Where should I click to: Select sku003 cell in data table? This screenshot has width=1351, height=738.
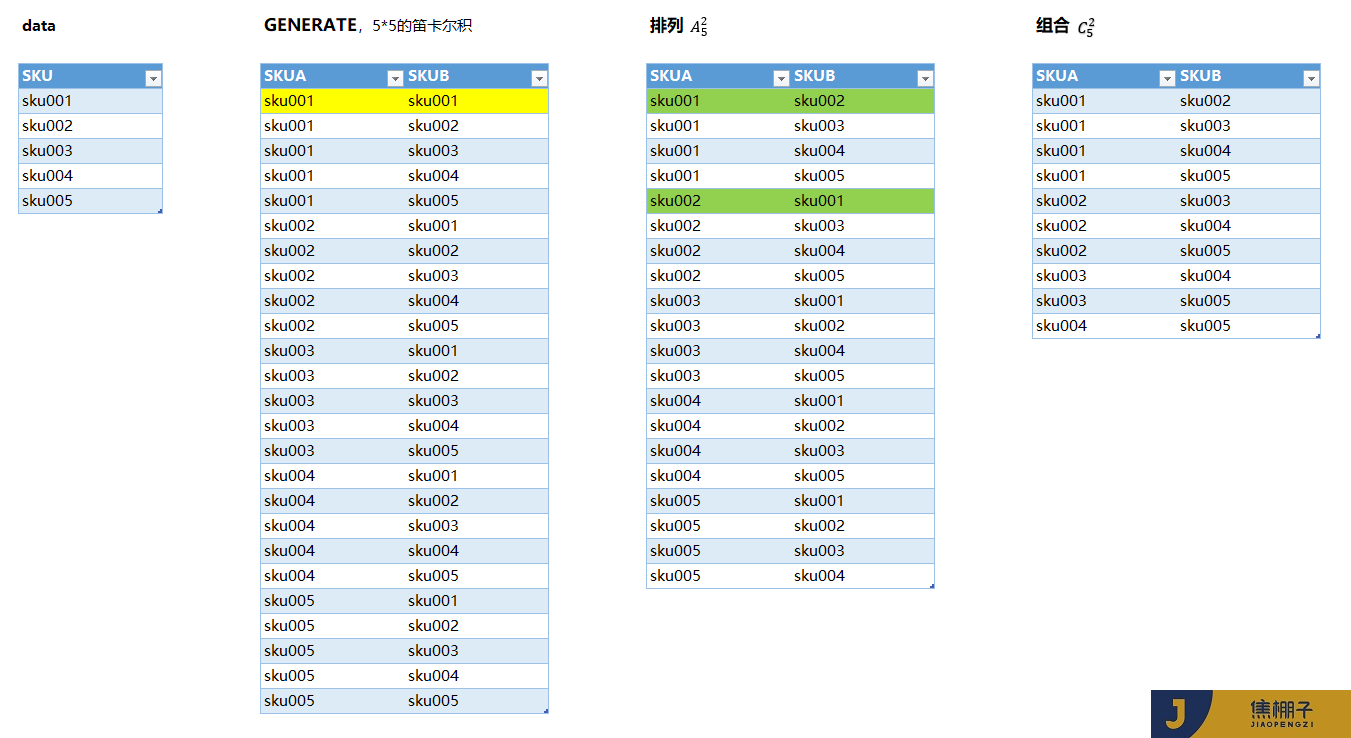[90, 151]
